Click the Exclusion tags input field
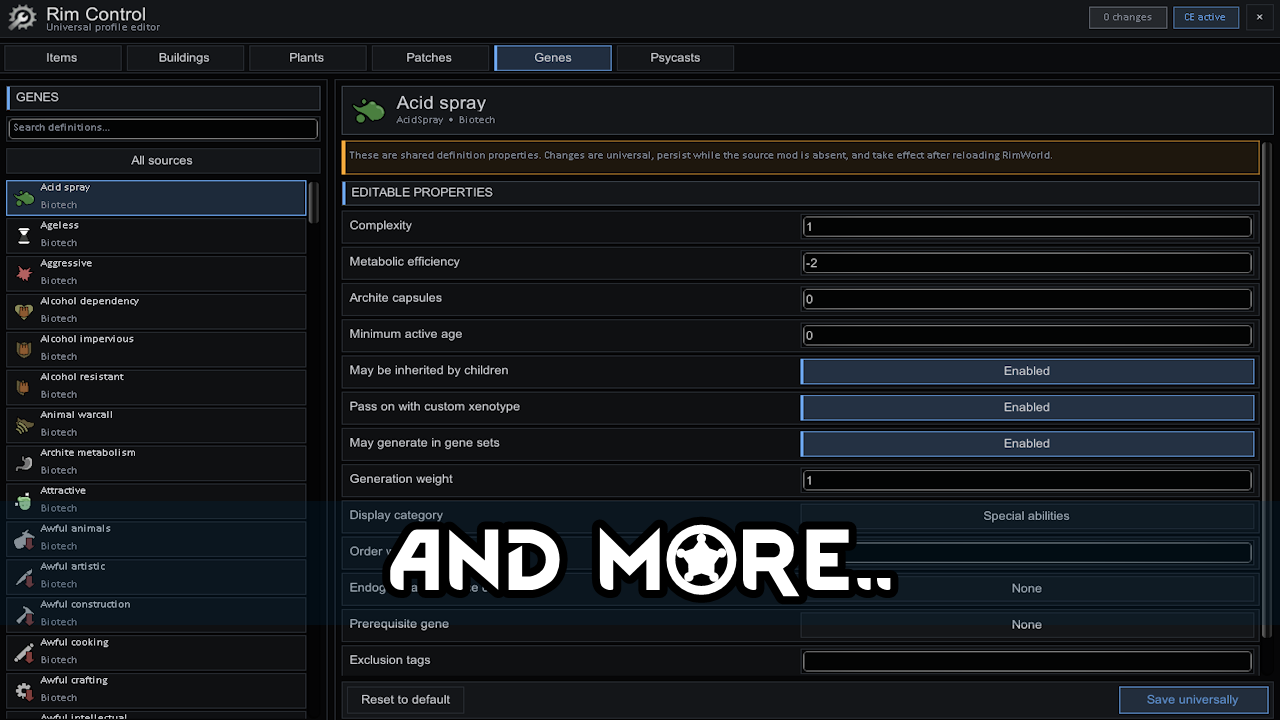 (x=1027, y=661)
